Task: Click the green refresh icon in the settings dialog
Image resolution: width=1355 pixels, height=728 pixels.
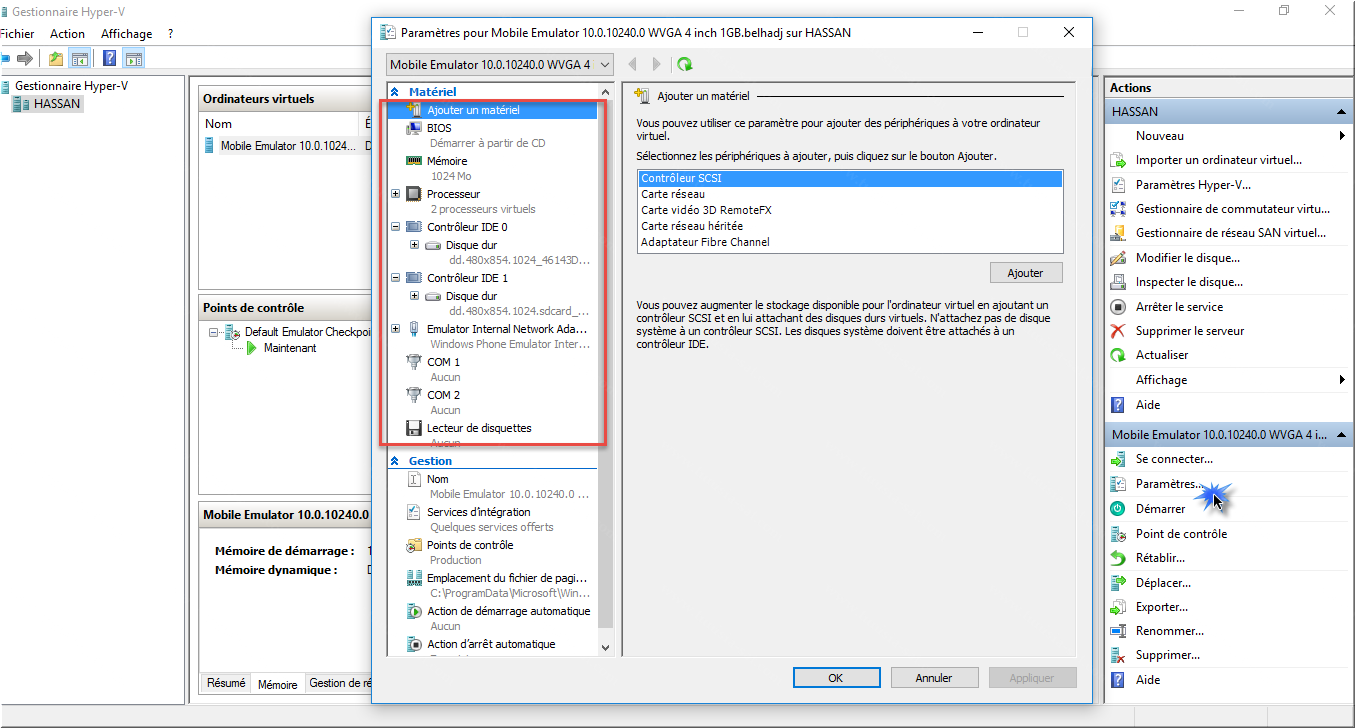Action: (x=684, y=64)
